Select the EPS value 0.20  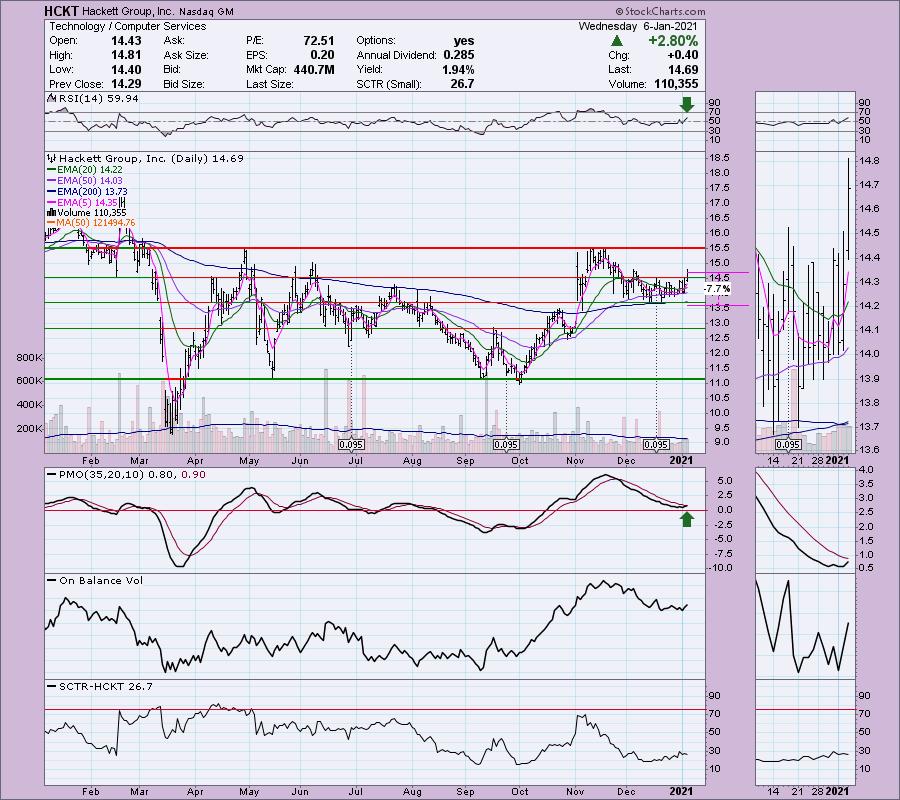coord(323,55)
